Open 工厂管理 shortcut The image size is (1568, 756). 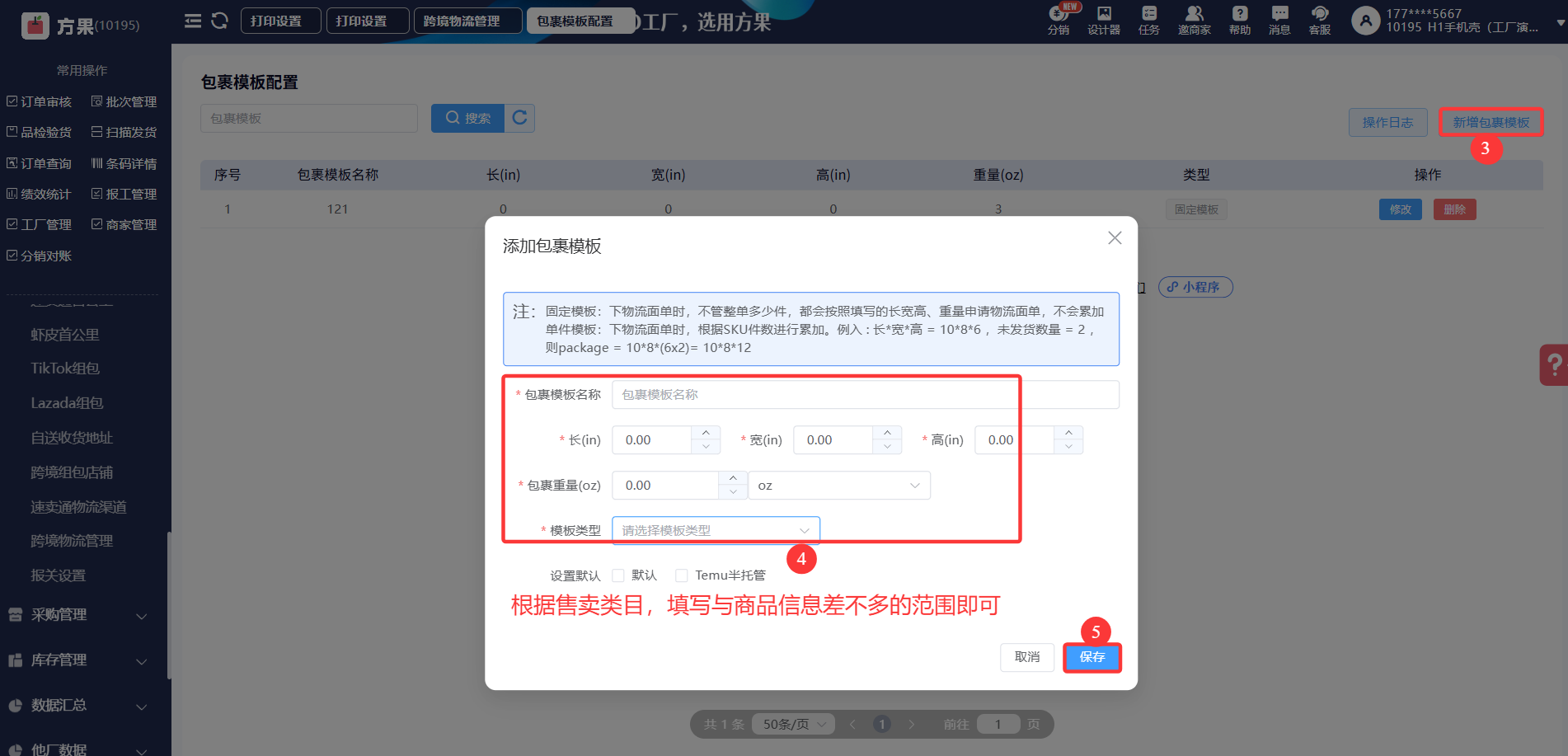coord(40,224)
